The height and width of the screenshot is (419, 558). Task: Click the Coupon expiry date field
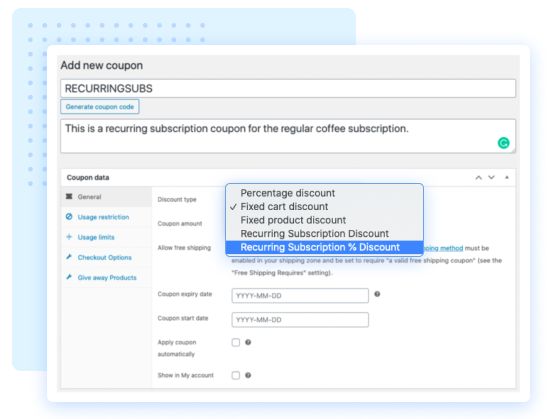point(300,295)
